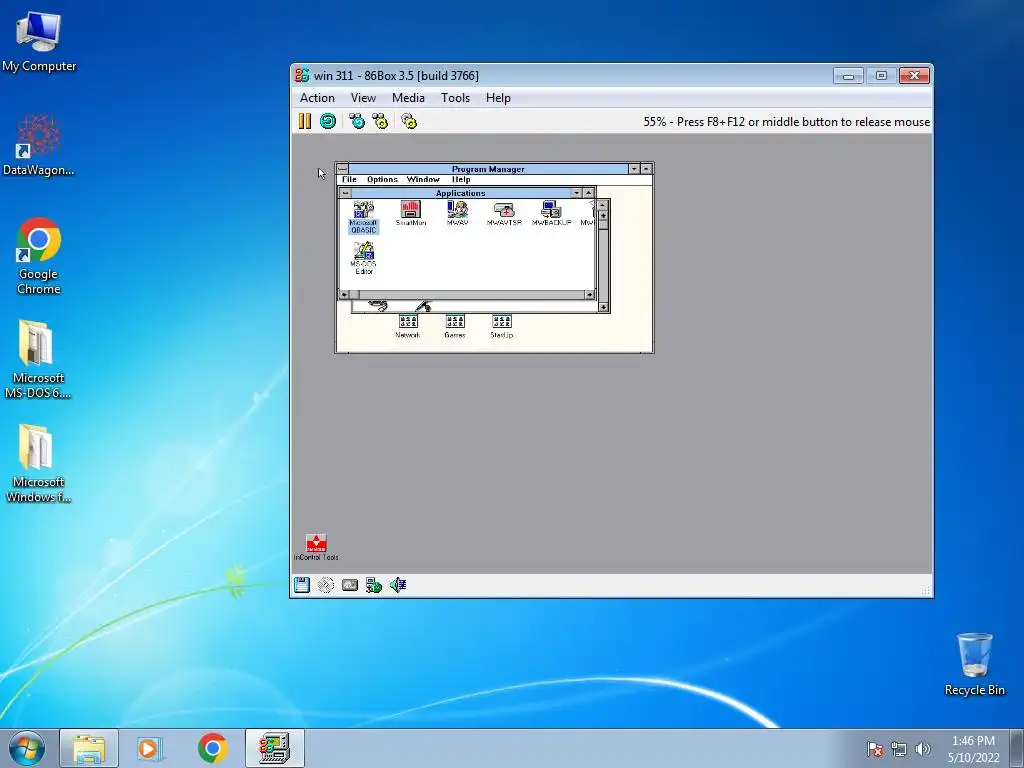Select MWBACKUP program icon

click(x=551, y=214)
